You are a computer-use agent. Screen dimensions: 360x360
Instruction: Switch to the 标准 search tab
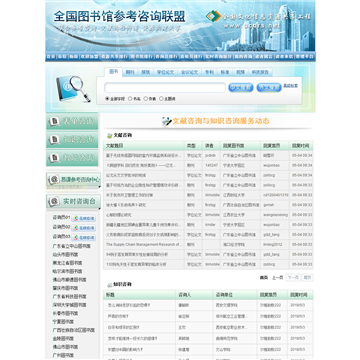pyautogui.click(x=225, y=72)
